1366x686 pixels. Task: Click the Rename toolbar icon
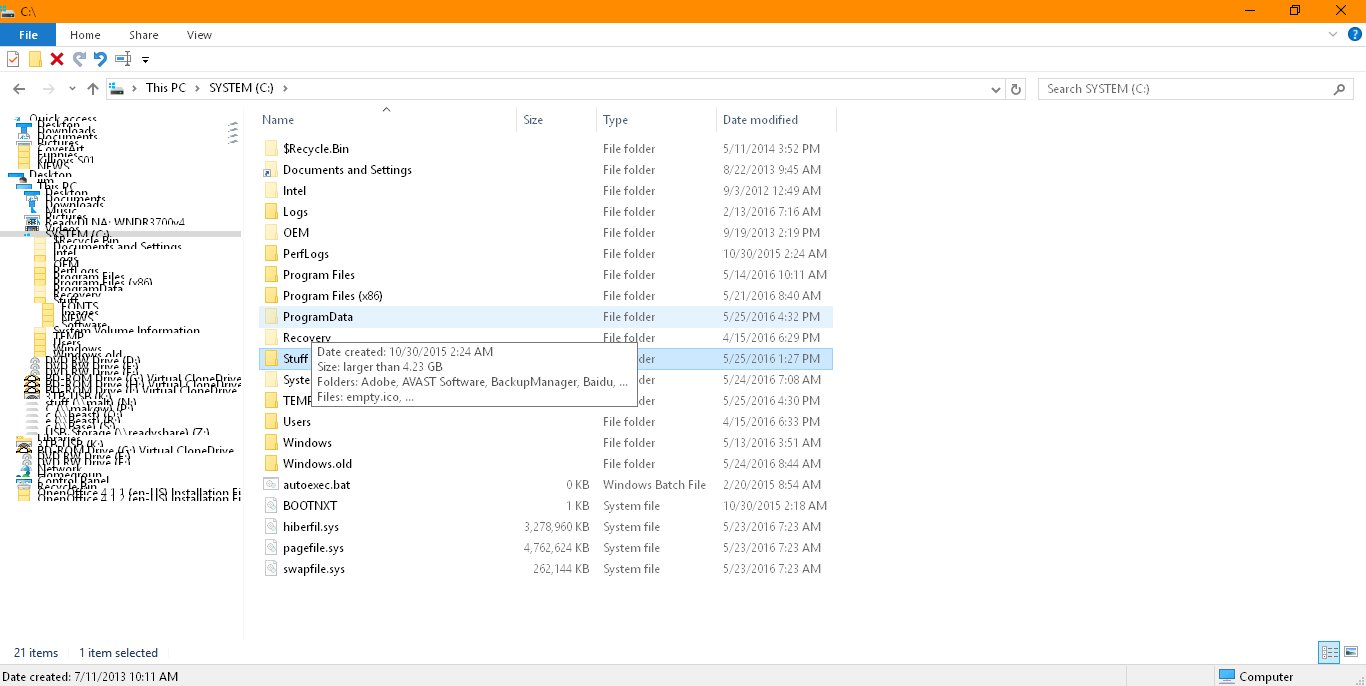coord(123,59)
